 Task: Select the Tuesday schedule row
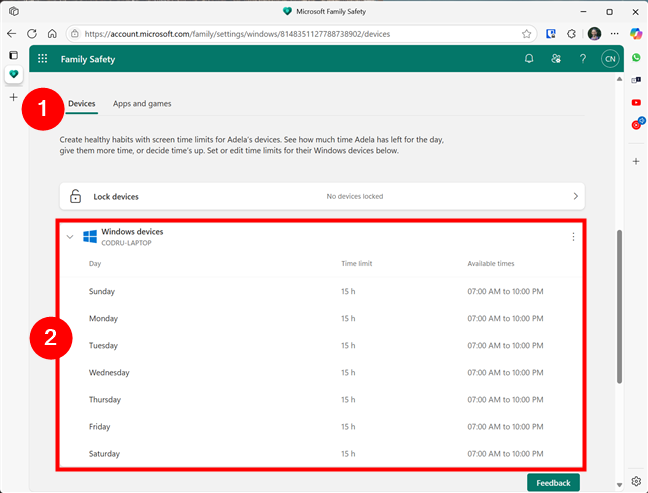click(x=322, y=345)
